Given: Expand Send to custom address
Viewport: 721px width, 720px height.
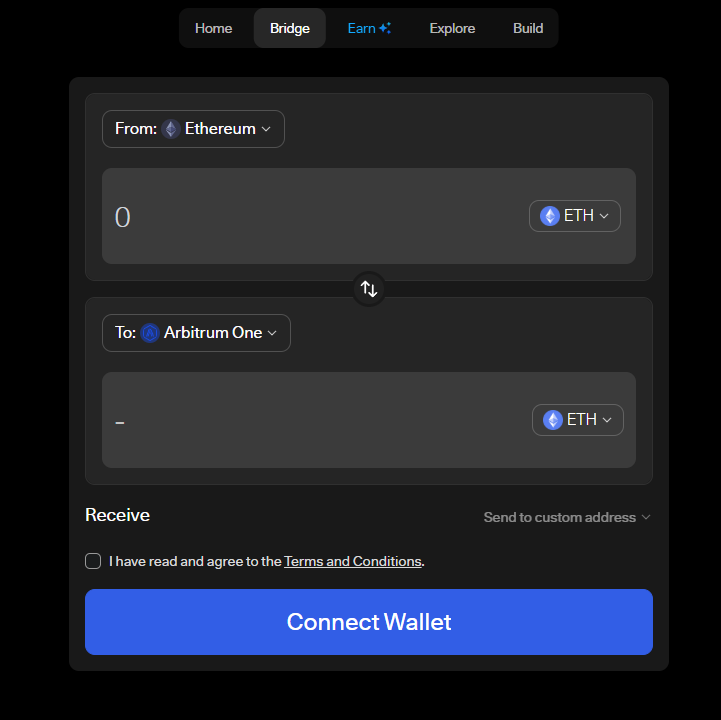Looking at the screenshot, I should tap(567, 517).
